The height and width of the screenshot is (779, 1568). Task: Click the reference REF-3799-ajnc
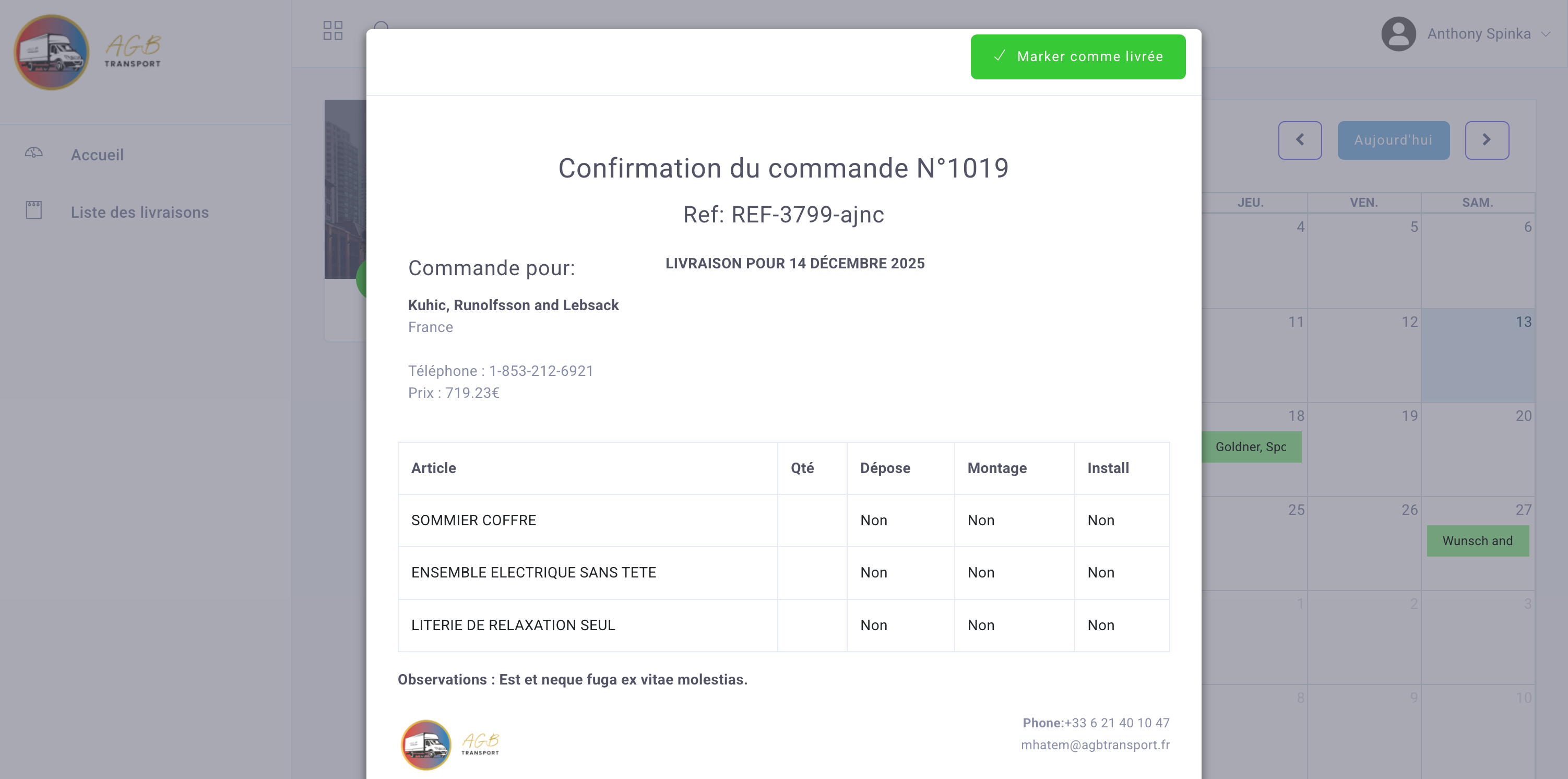click(x=807, y=215)
